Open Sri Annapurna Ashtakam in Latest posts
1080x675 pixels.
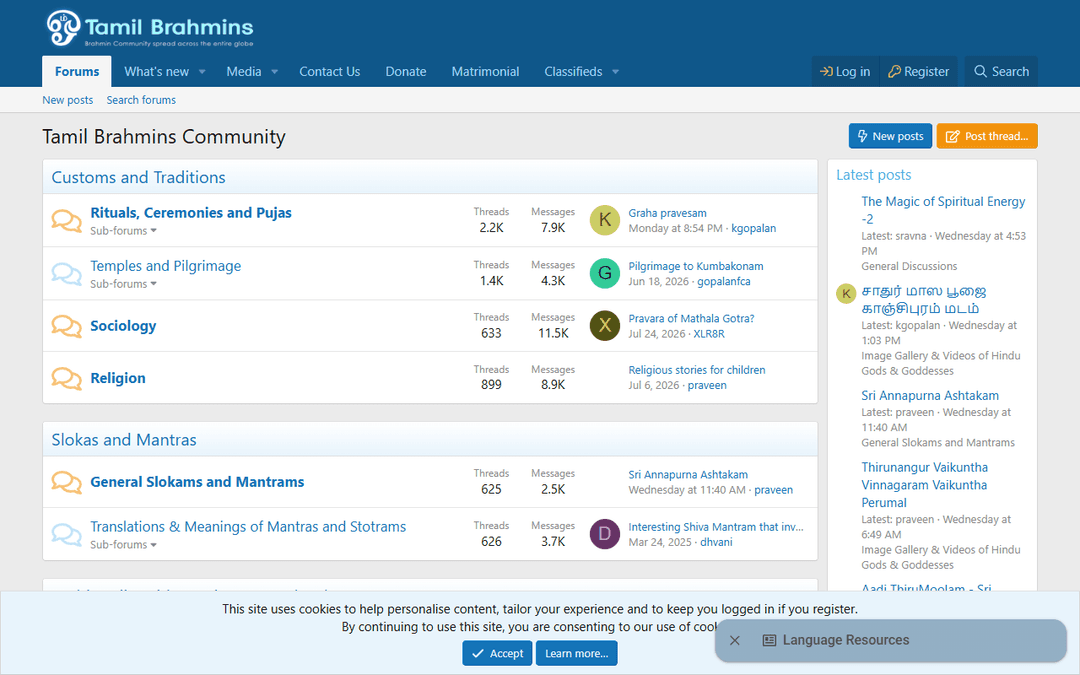(930, 395)
